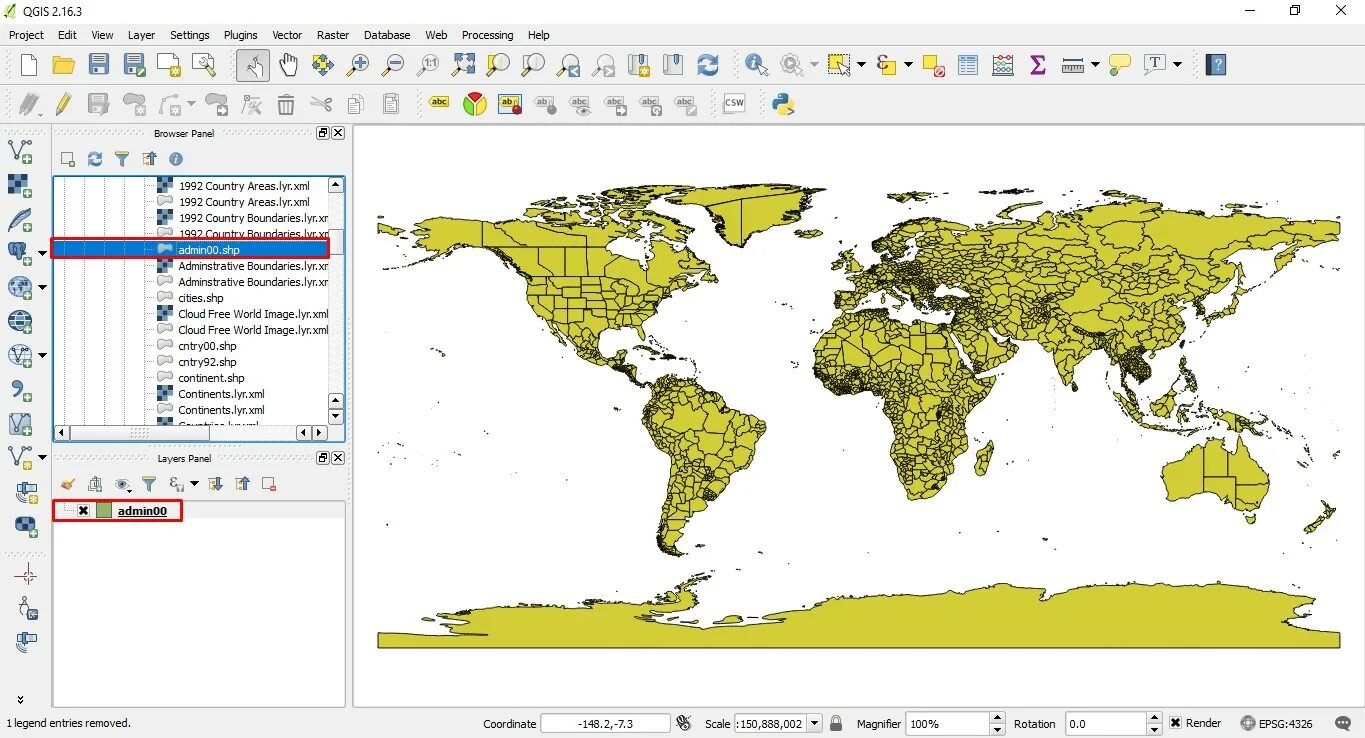
Task: Filter the Browser Panel with the funnel icon
Action: pos(122,159)
